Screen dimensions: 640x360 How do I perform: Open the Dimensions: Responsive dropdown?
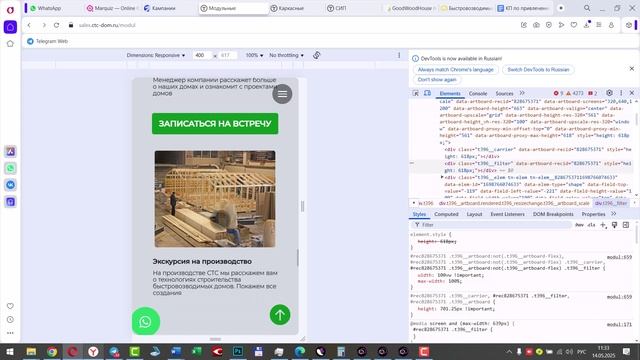click(x=156, y=55)
